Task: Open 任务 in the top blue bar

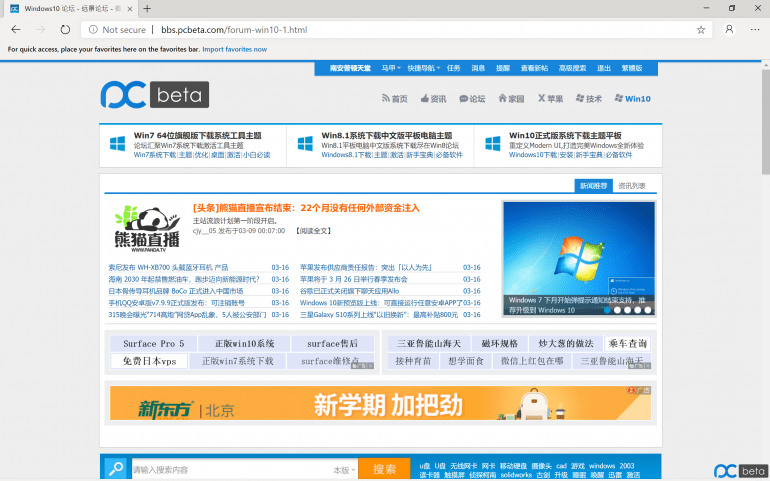Action: tap(453, 68)
